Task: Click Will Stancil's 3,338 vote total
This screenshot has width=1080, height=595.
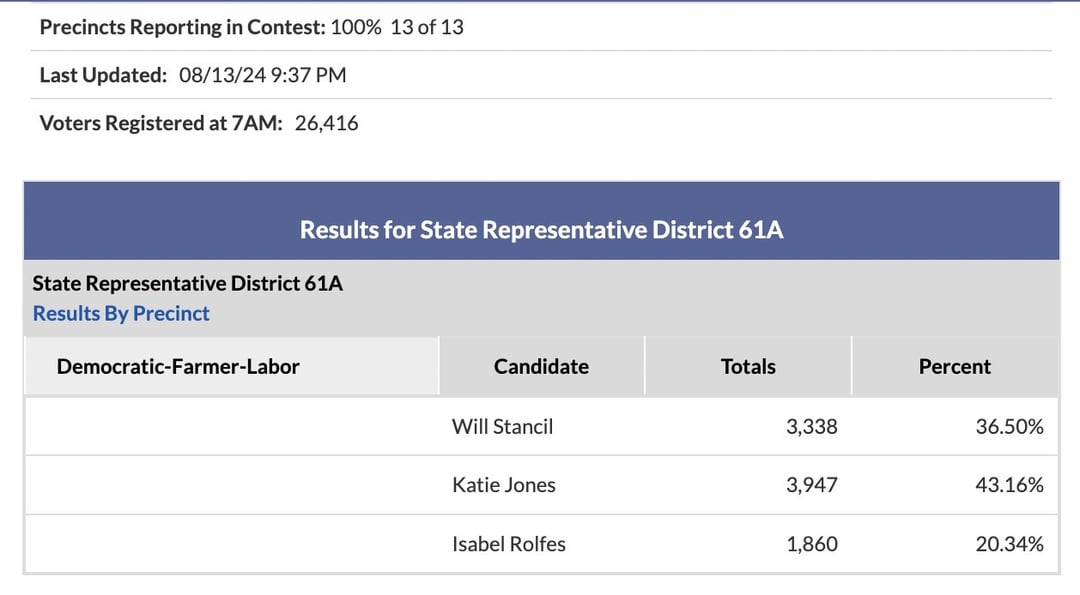Action: pos(811,426)
